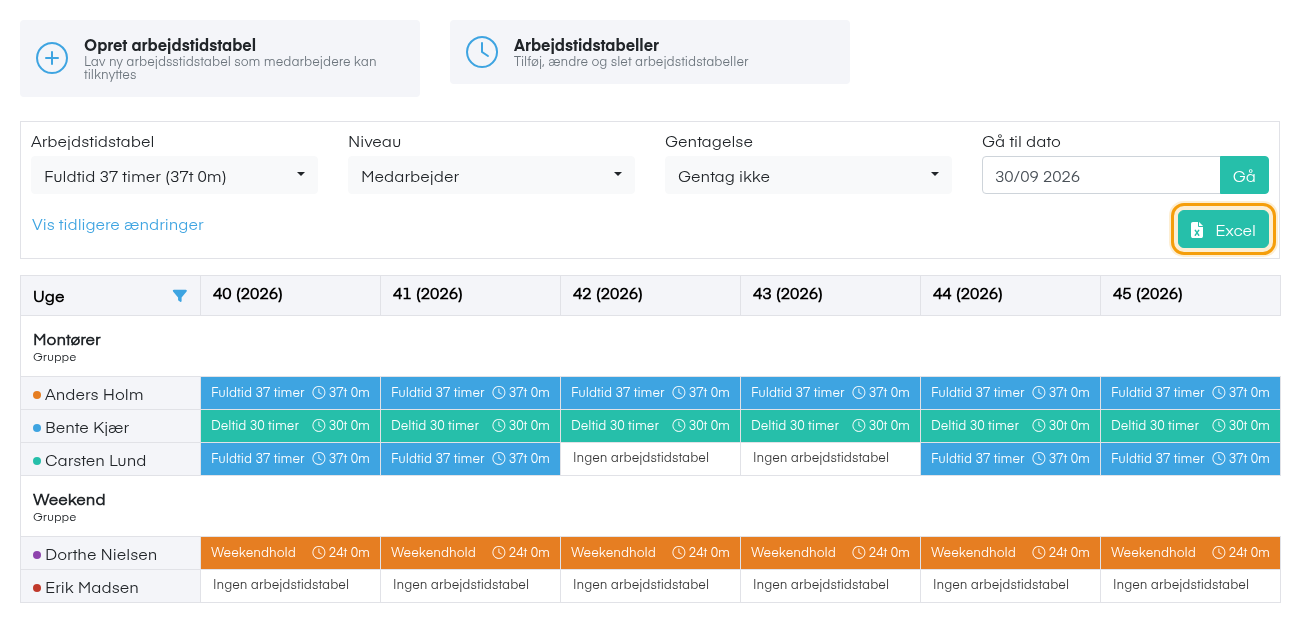Click Dorthe Nielsen's week 40 Weekendhold cell
The image size is (1300, 623).
coord(290,553)
